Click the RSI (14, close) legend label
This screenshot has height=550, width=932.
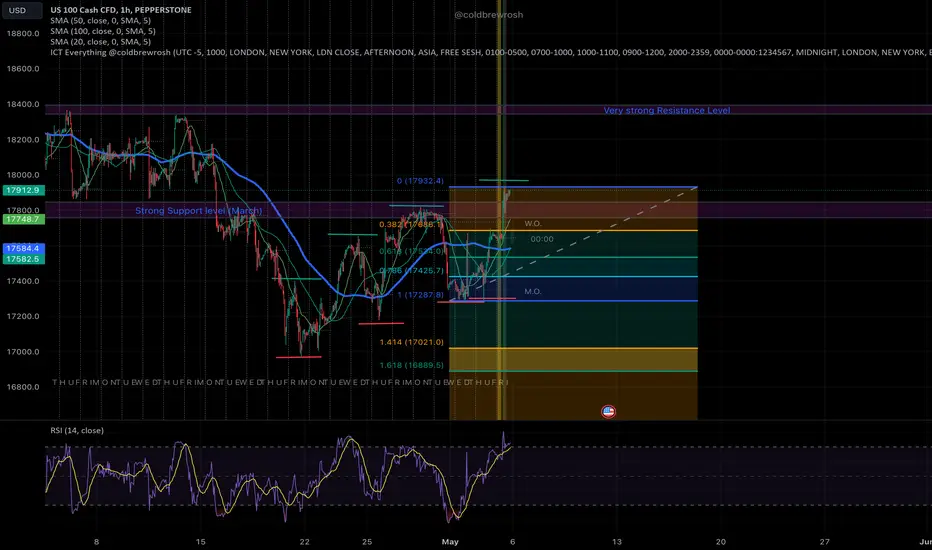(77, 430)
